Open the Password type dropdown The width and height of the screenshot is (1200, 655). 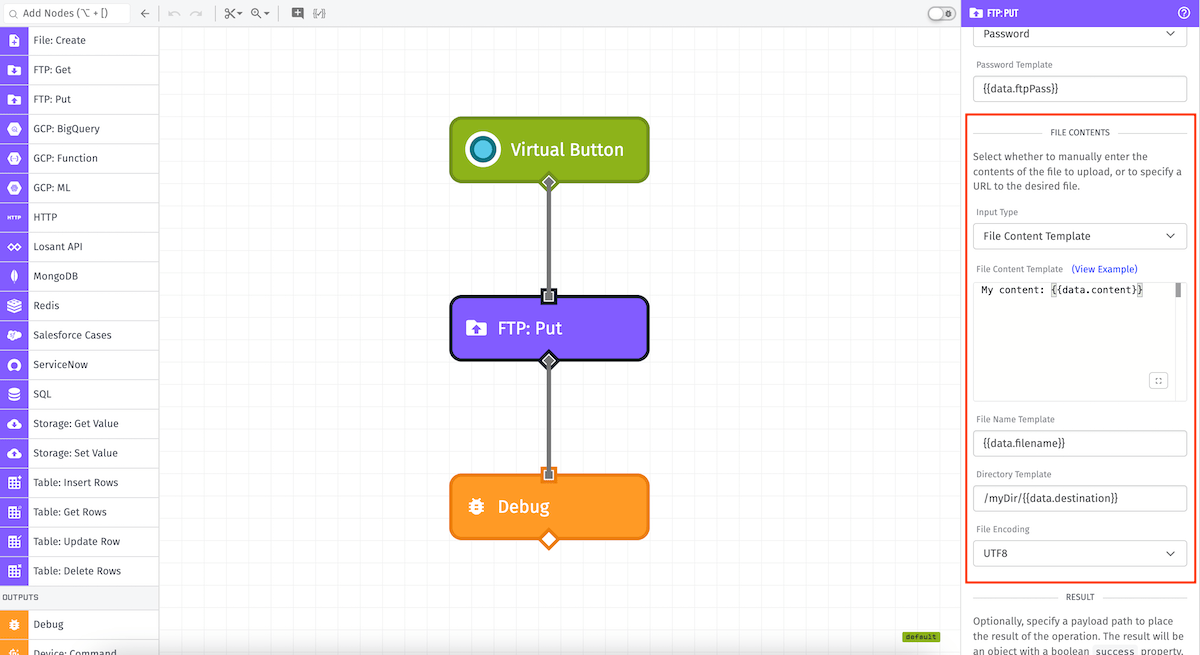pos(1080,34)
